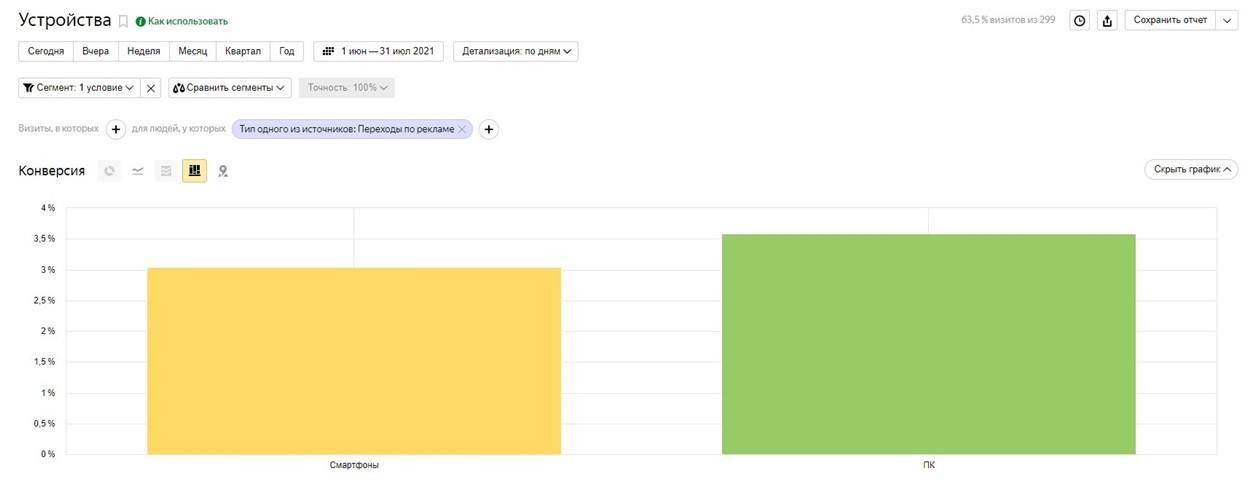This screenshot has height=496, width=1255.
Task: Select the stacked area chart icon
Action: [166, 171]
